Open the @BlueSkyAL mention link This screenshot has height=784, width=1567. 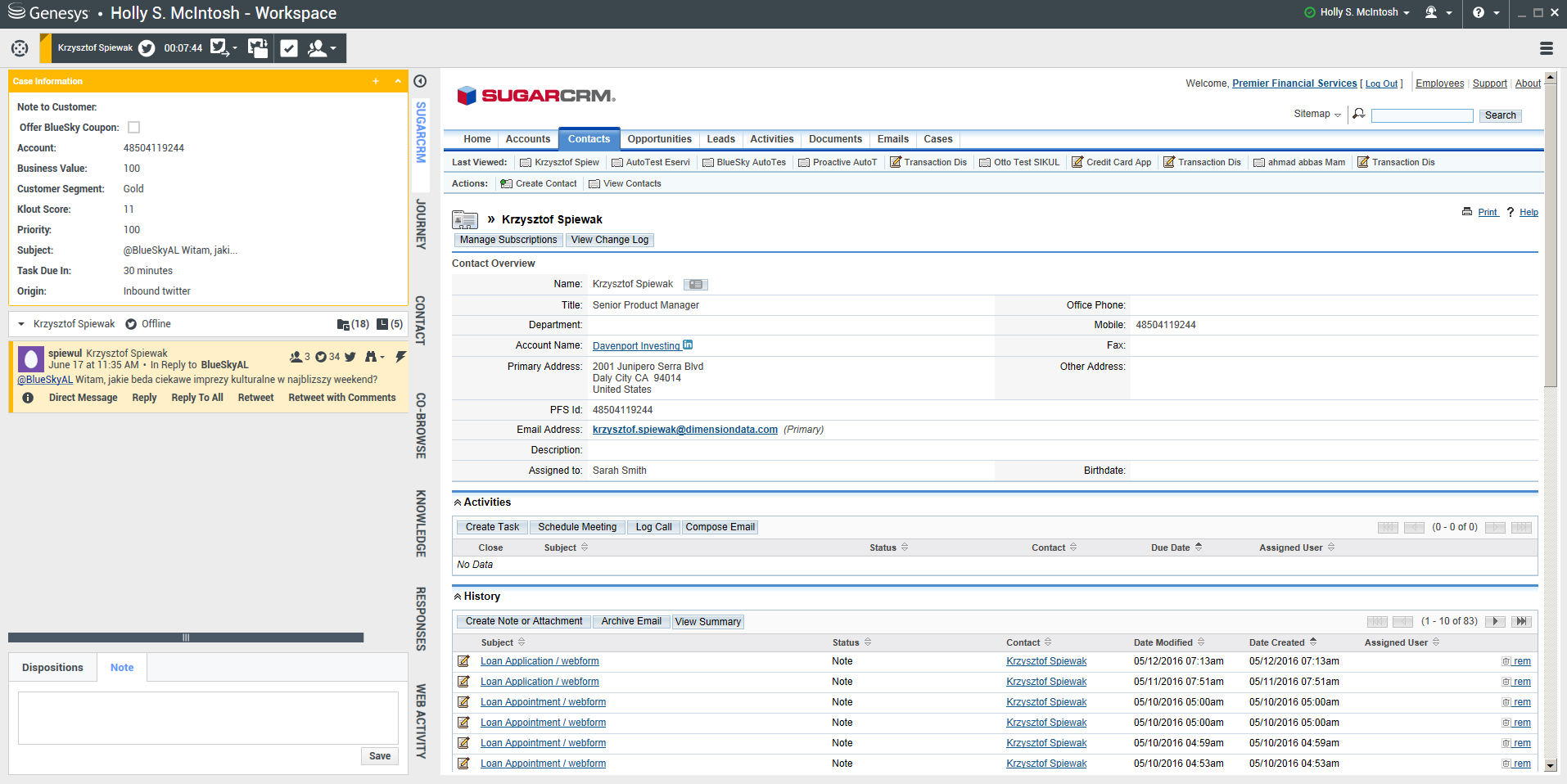[x=45, y=380]
